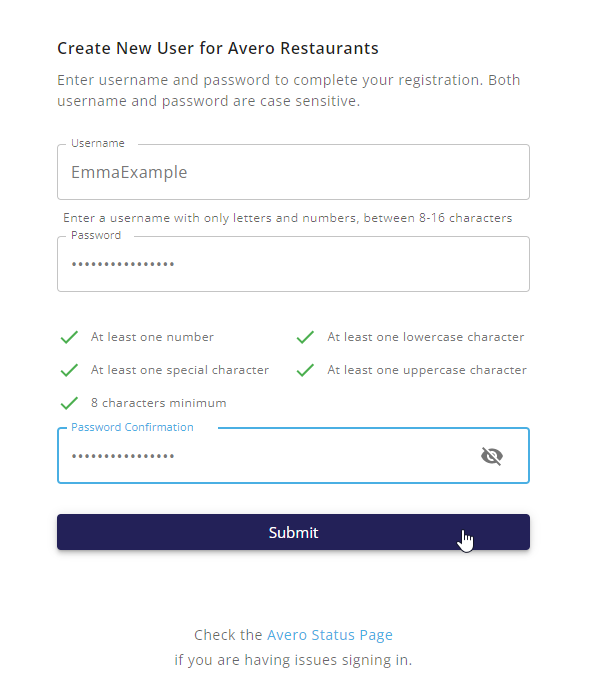The height and width of the screenshot is (689, 604).
Task: Select the Password Confirmation input field
Action: 260,457
